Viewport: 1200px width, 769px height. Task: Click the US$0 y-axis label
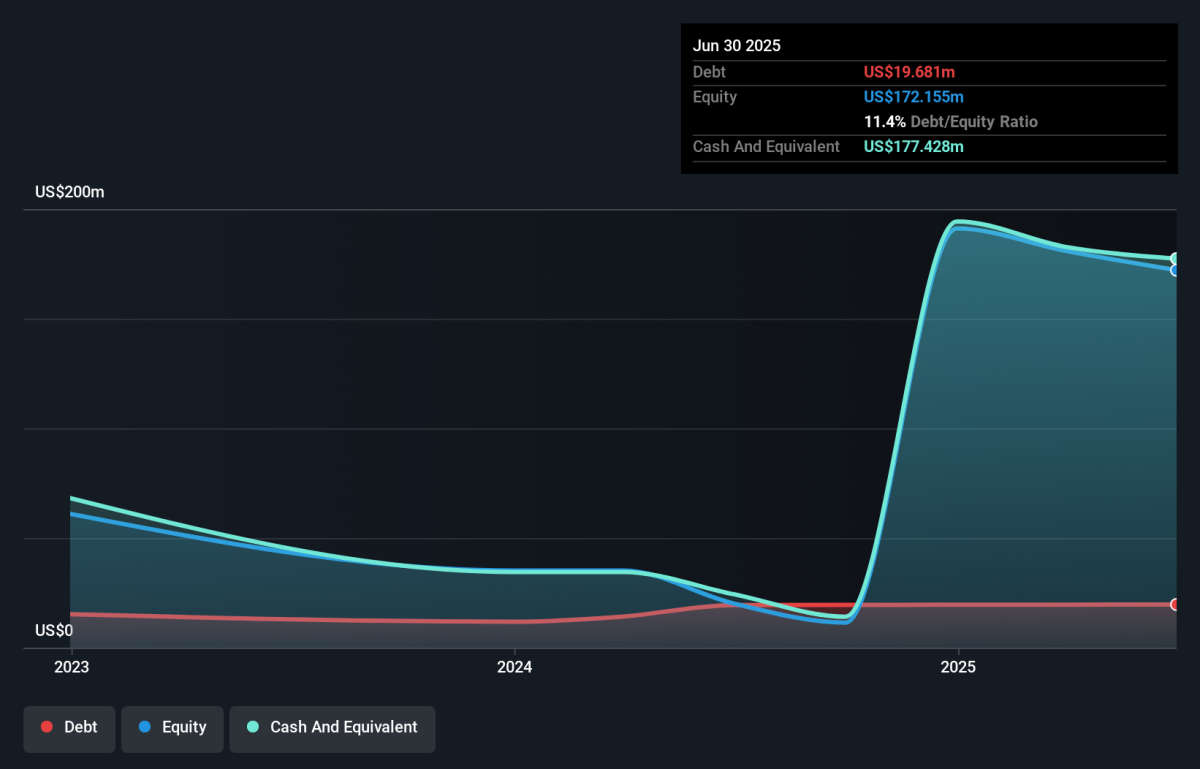click(x=54, y=631)
